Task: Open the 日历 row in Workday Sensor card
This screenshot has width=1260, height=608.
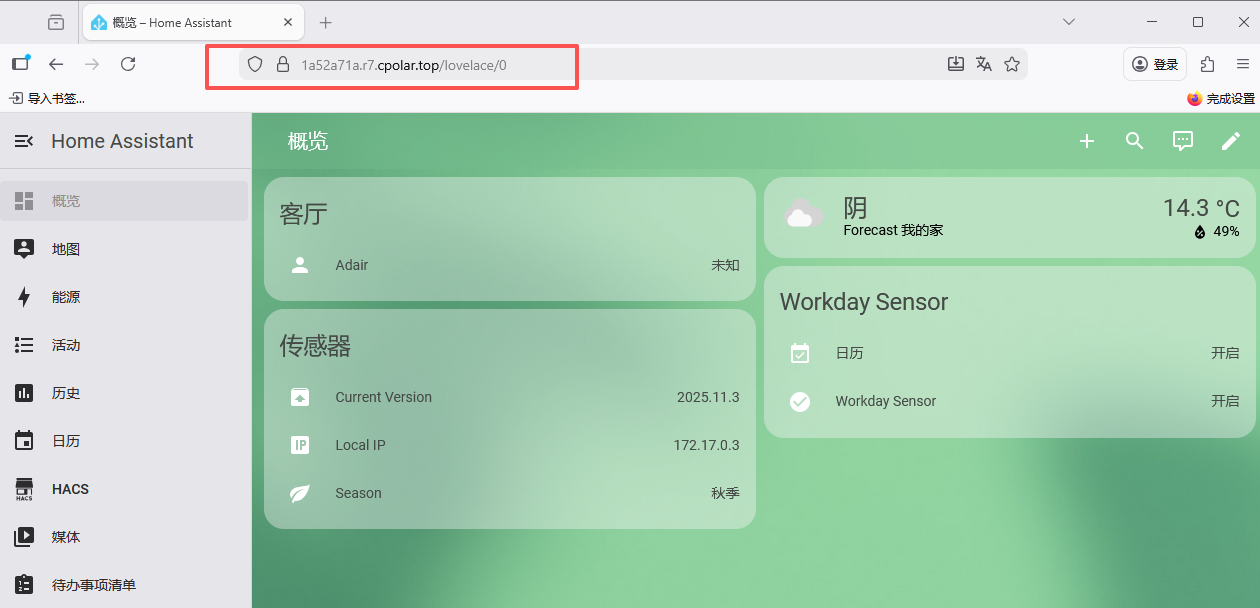Action: 1010,353
